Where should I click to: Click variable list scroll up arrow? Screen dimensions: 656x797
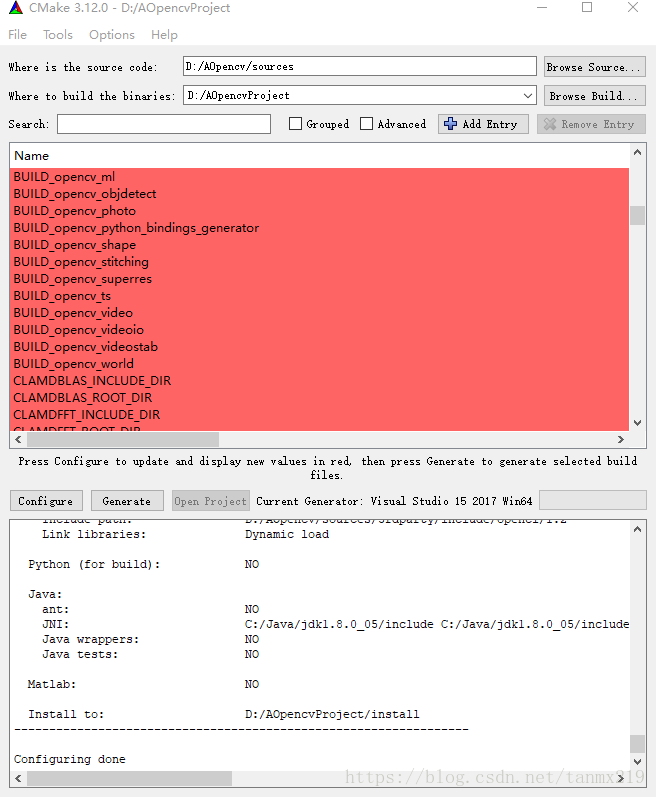pos(637,152)
